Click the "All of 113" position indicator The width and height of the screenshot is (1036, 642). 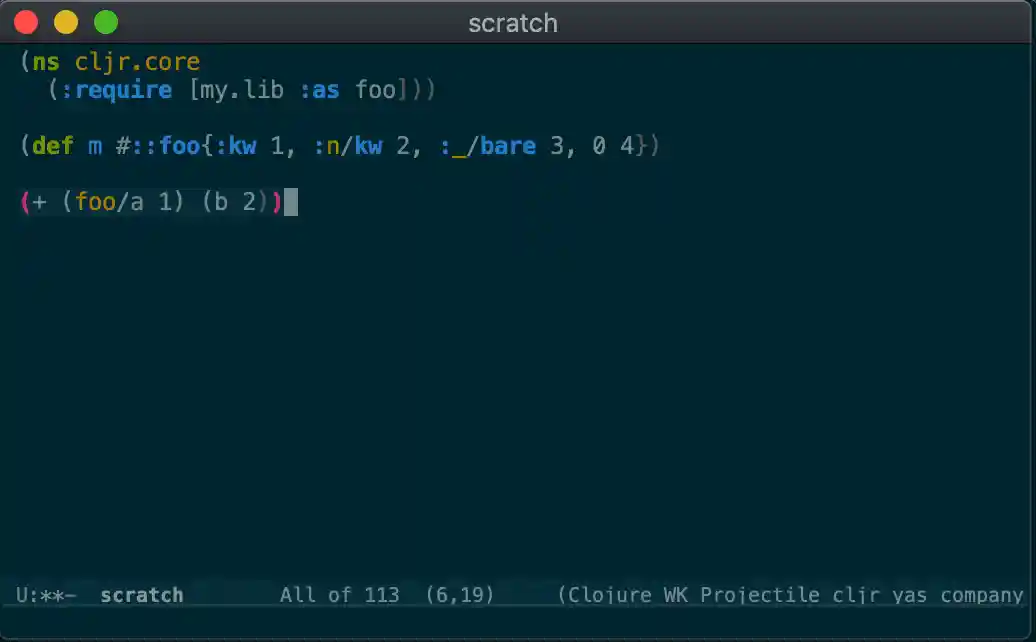pos(339,595)
